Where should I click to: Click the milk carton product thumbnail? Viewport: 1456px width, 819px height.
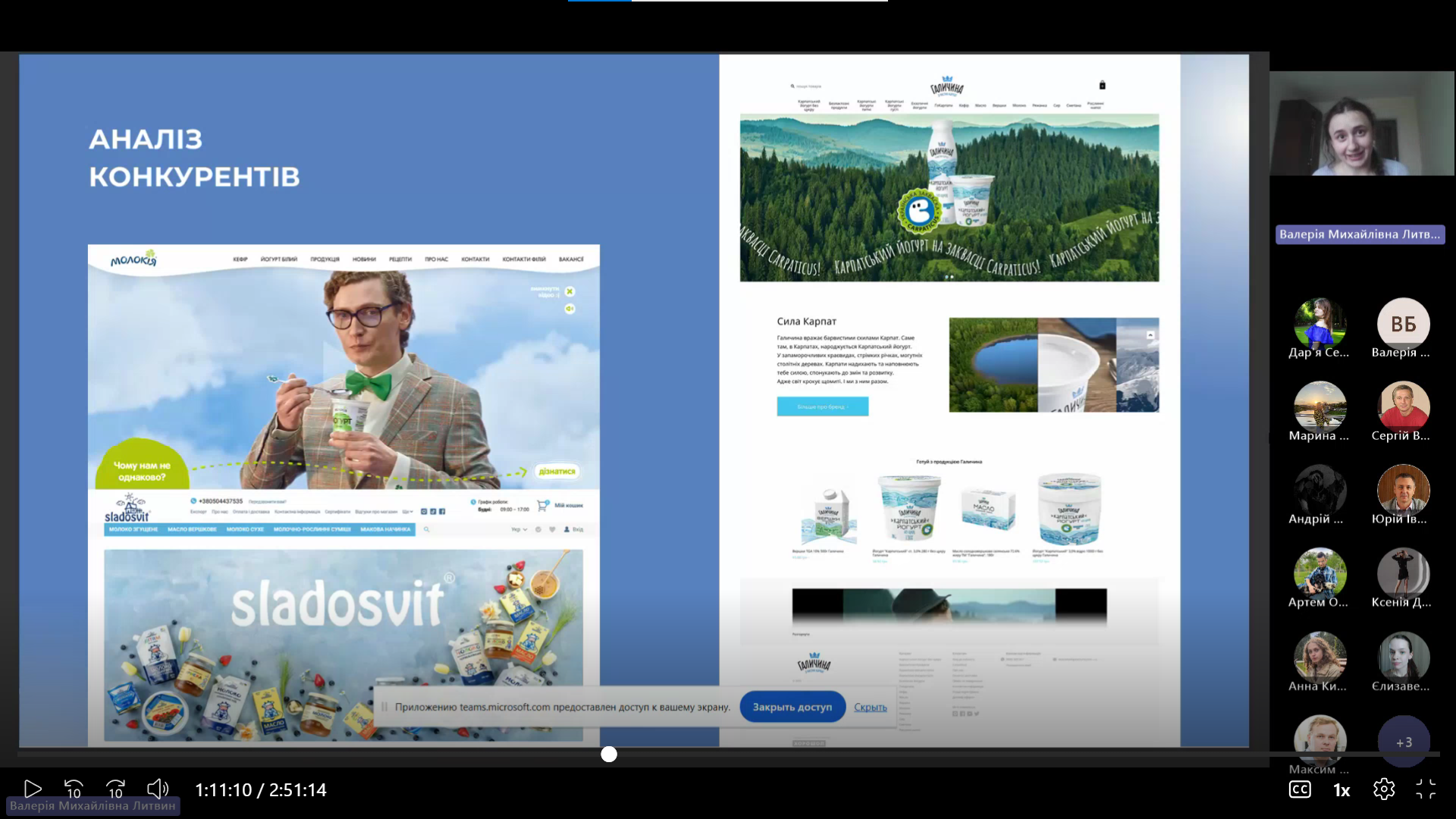click(828, 516)
